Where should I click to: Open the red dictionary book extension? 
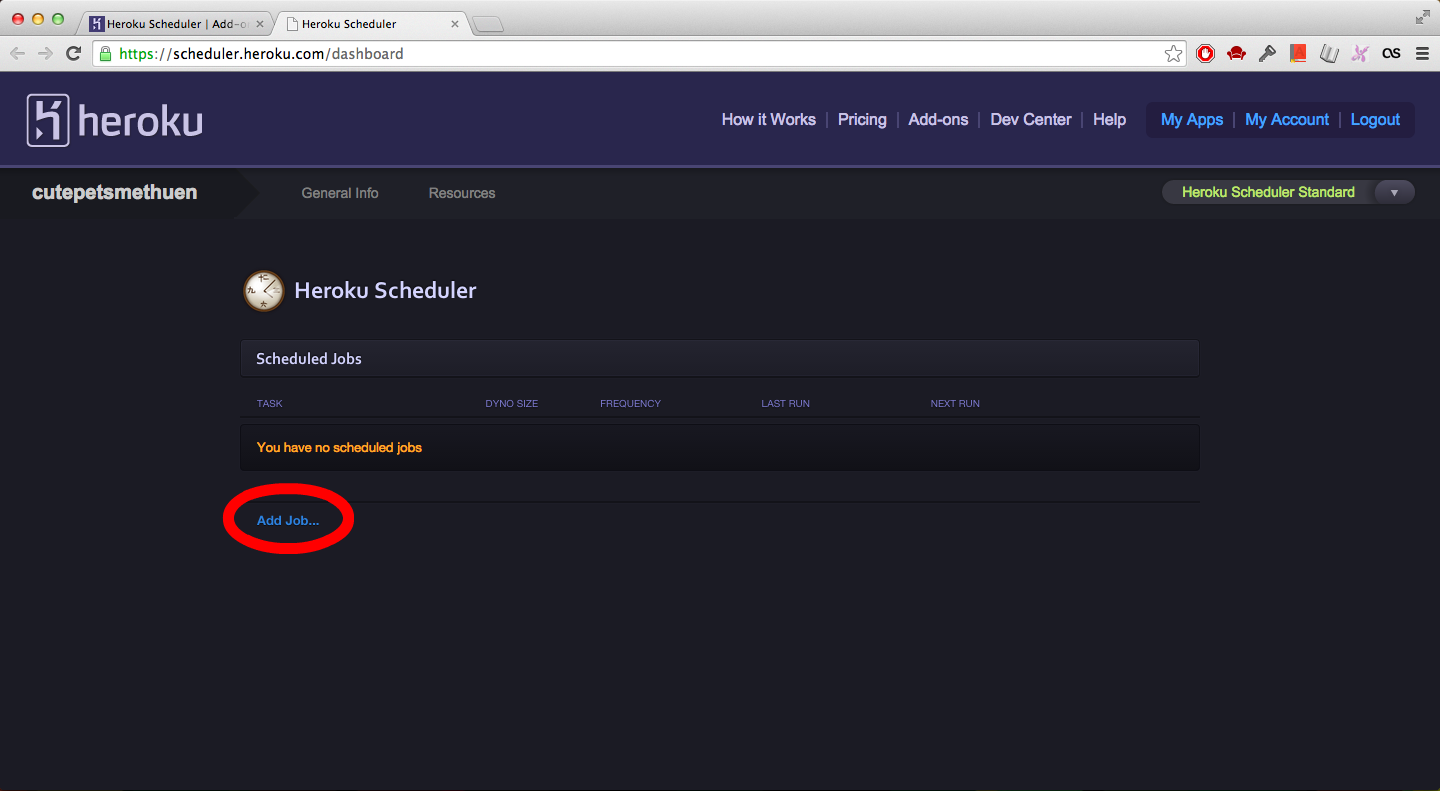(1298, 54)
